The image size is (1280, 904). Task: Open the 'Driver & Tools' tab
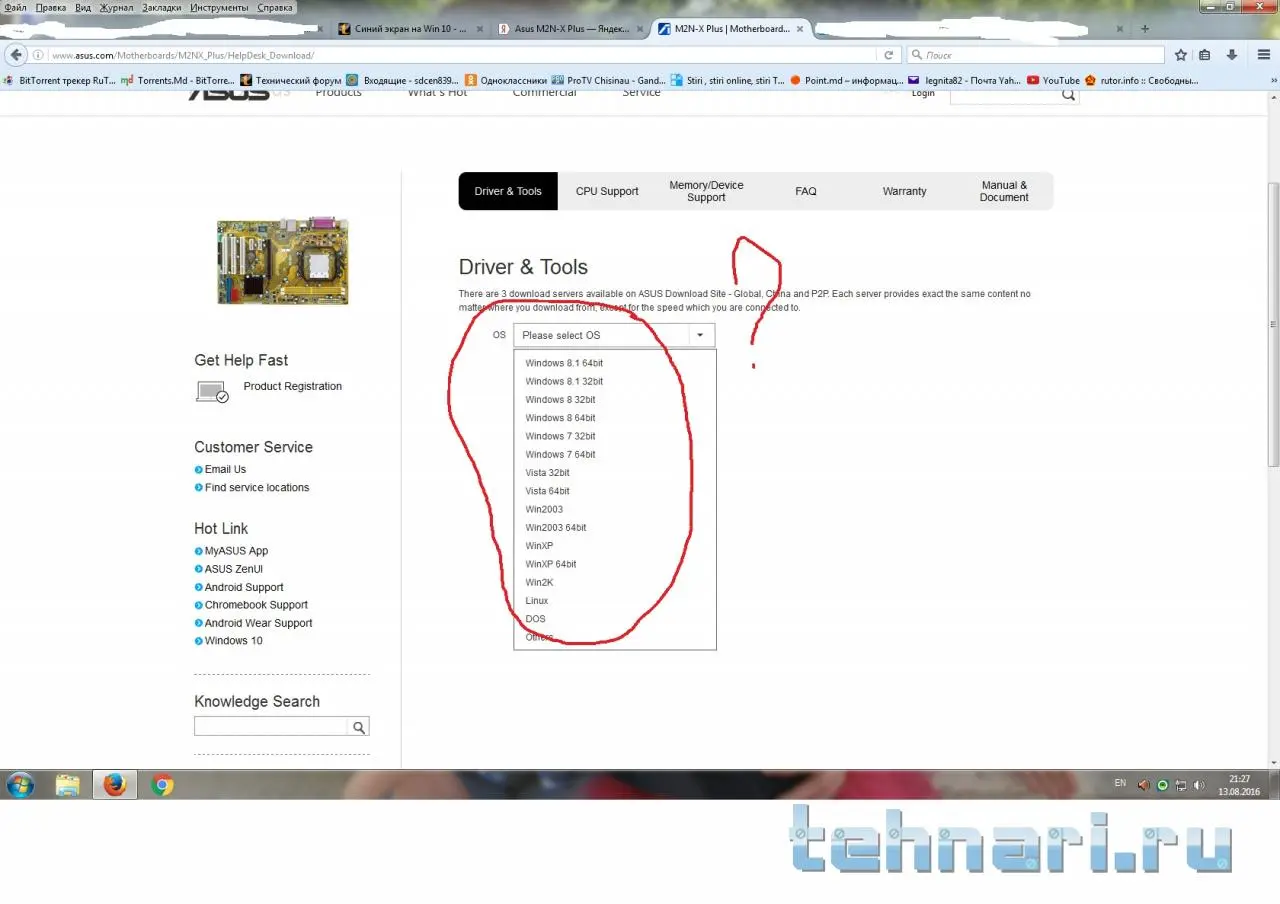tap(508, 191)
